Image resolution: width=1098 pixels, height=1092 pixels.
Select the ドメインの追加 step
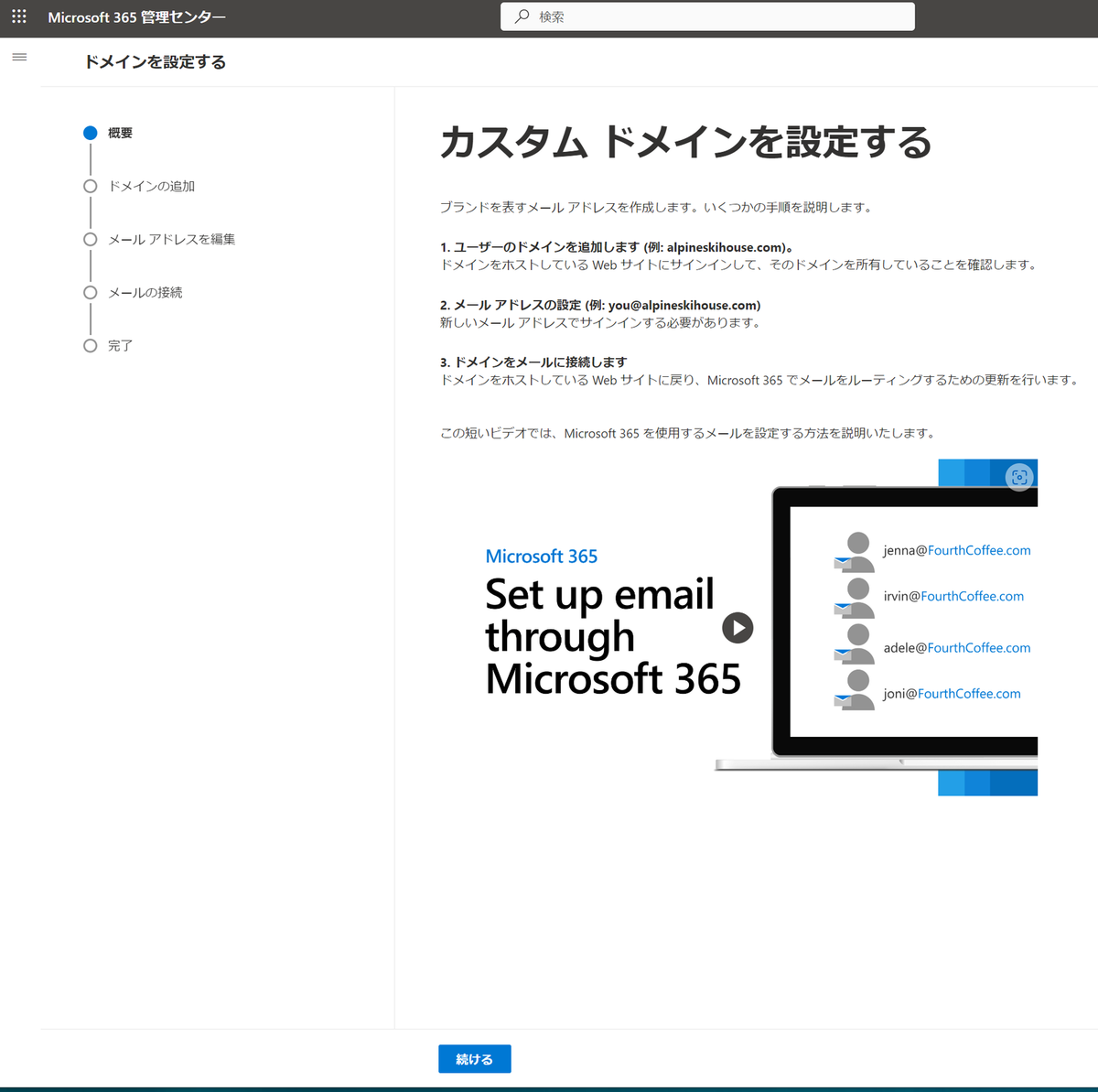point(139,186)
